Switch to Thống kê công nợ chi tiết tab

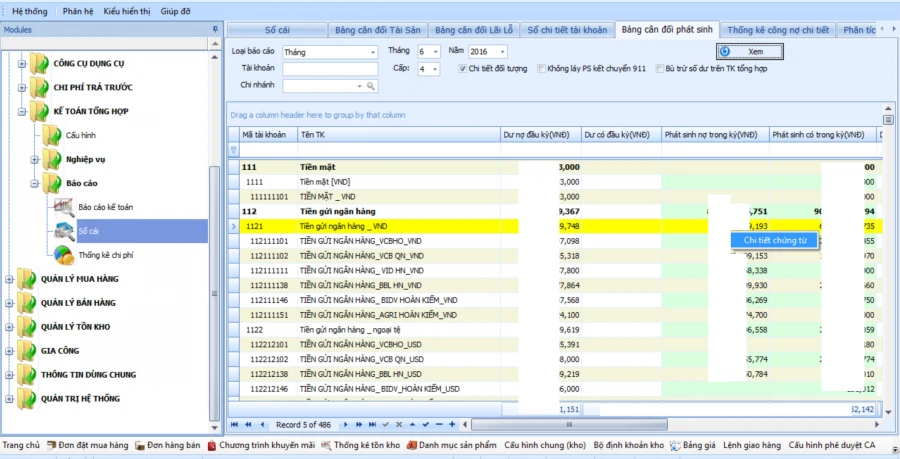tap(778, 30)
